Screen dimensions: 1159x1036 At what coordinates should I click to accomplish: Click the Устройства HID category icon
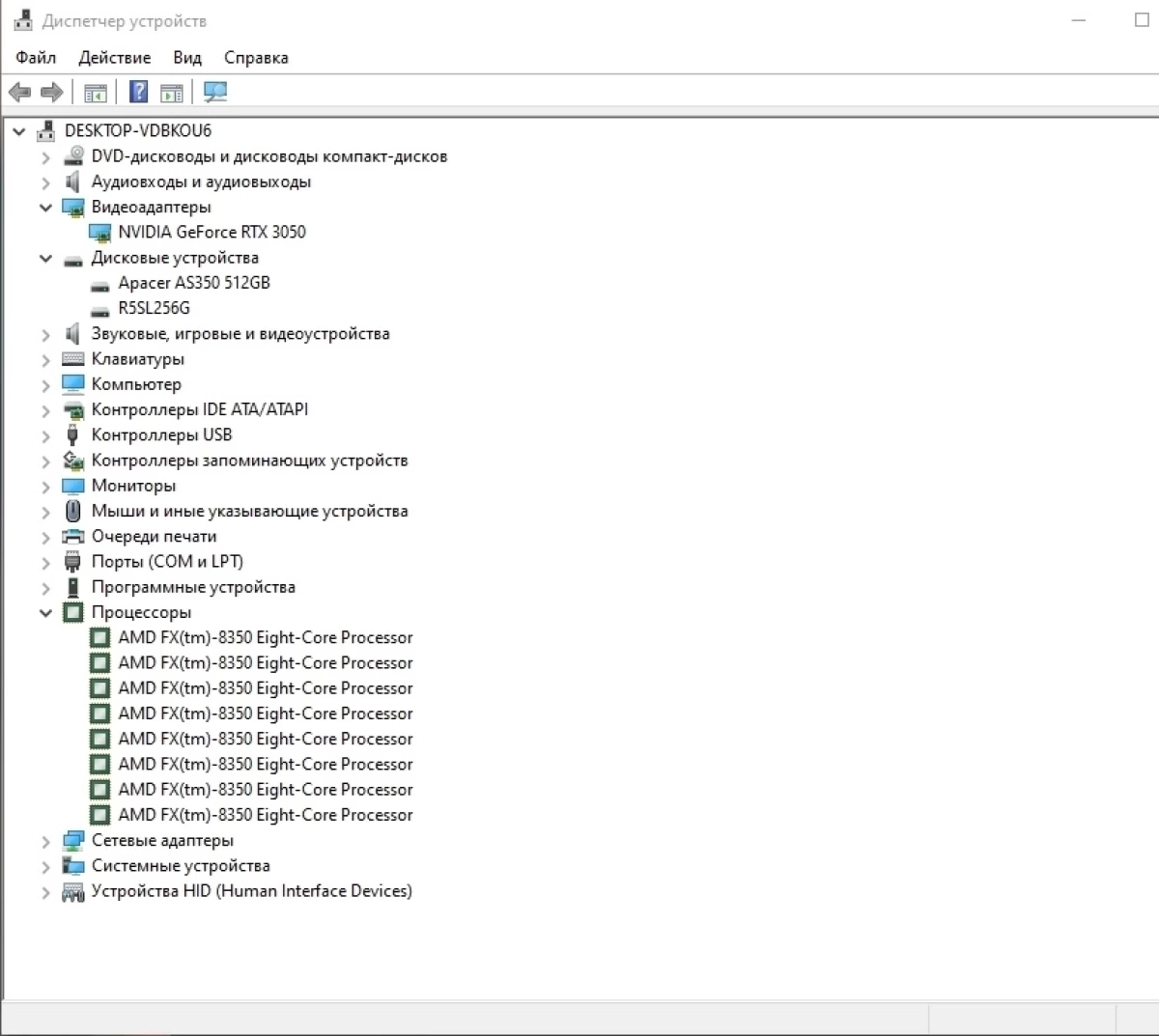(73, 891)
